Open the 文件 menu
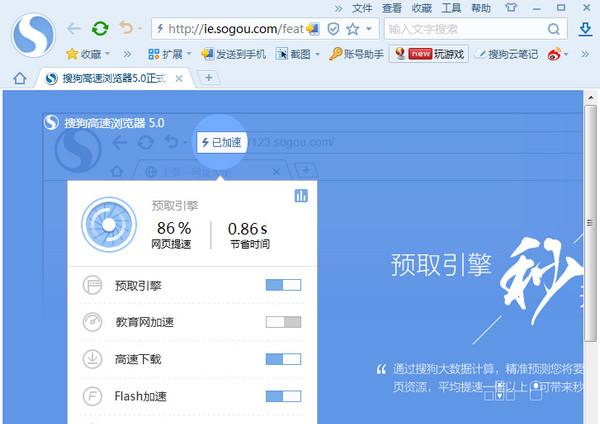Image resolution: width=600 pixels, height=424 pixels. click(x=362, y=8)
